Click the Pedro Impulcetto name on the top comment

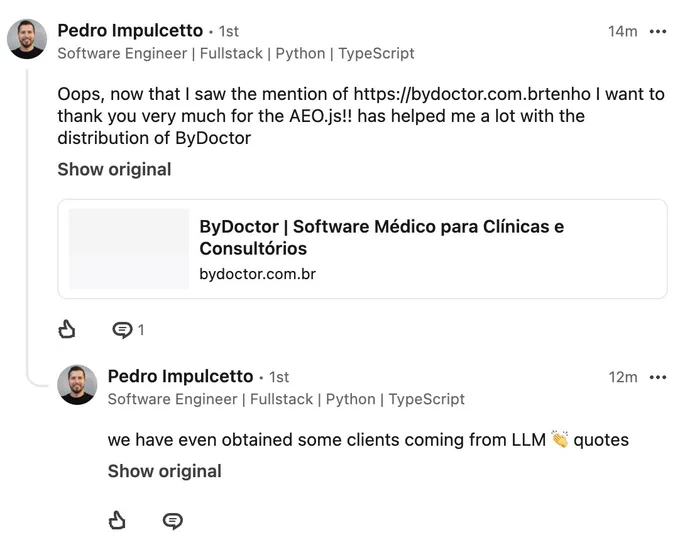[x=130, y=31]
